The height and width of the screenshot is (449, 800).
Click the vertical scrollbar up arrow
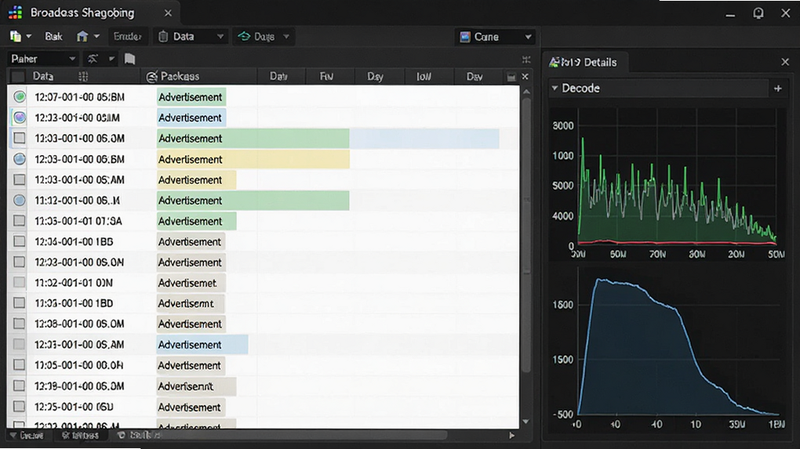[x=527, y=92]
